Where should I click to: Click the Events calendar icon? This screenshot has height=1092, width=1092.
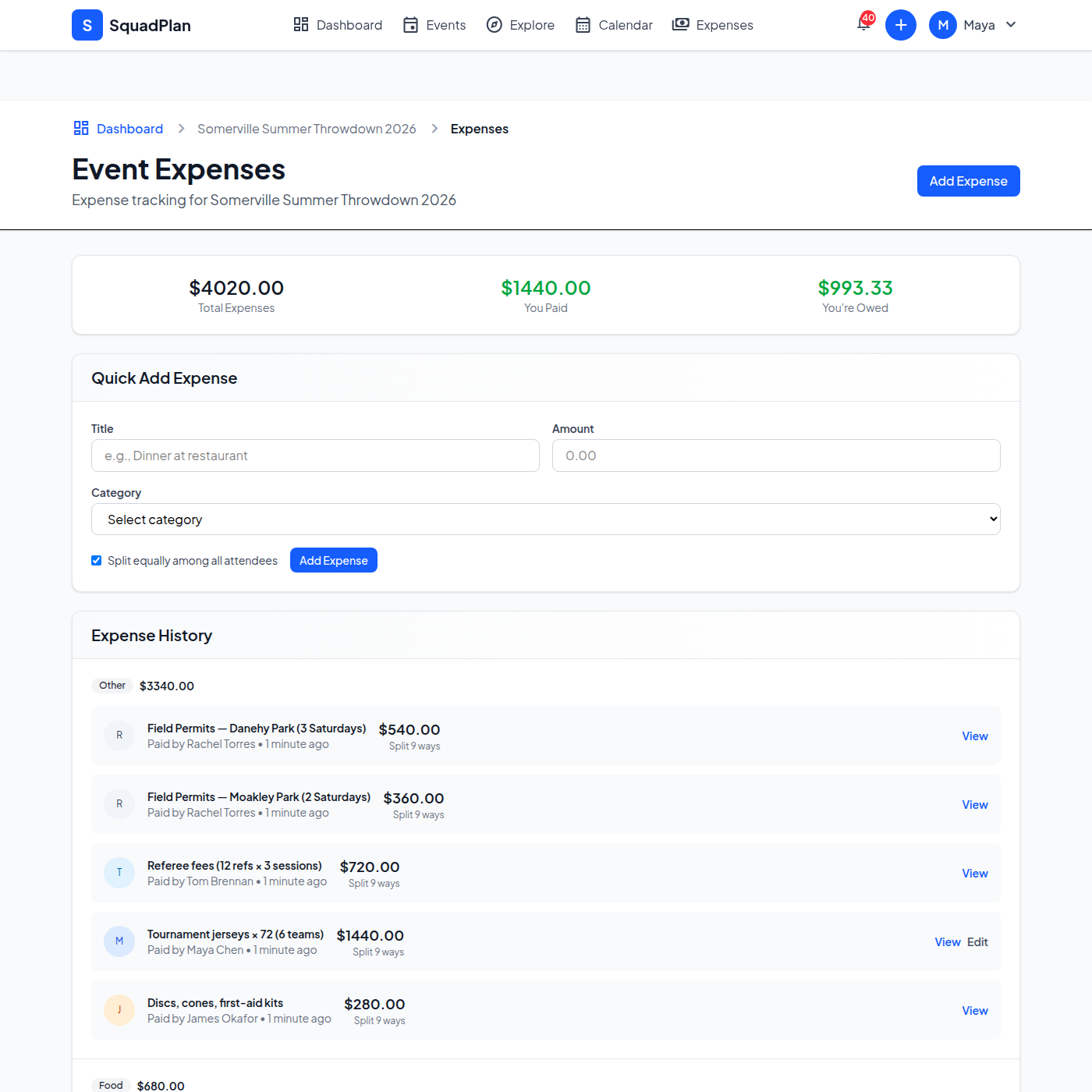click(x=410, y=24)
